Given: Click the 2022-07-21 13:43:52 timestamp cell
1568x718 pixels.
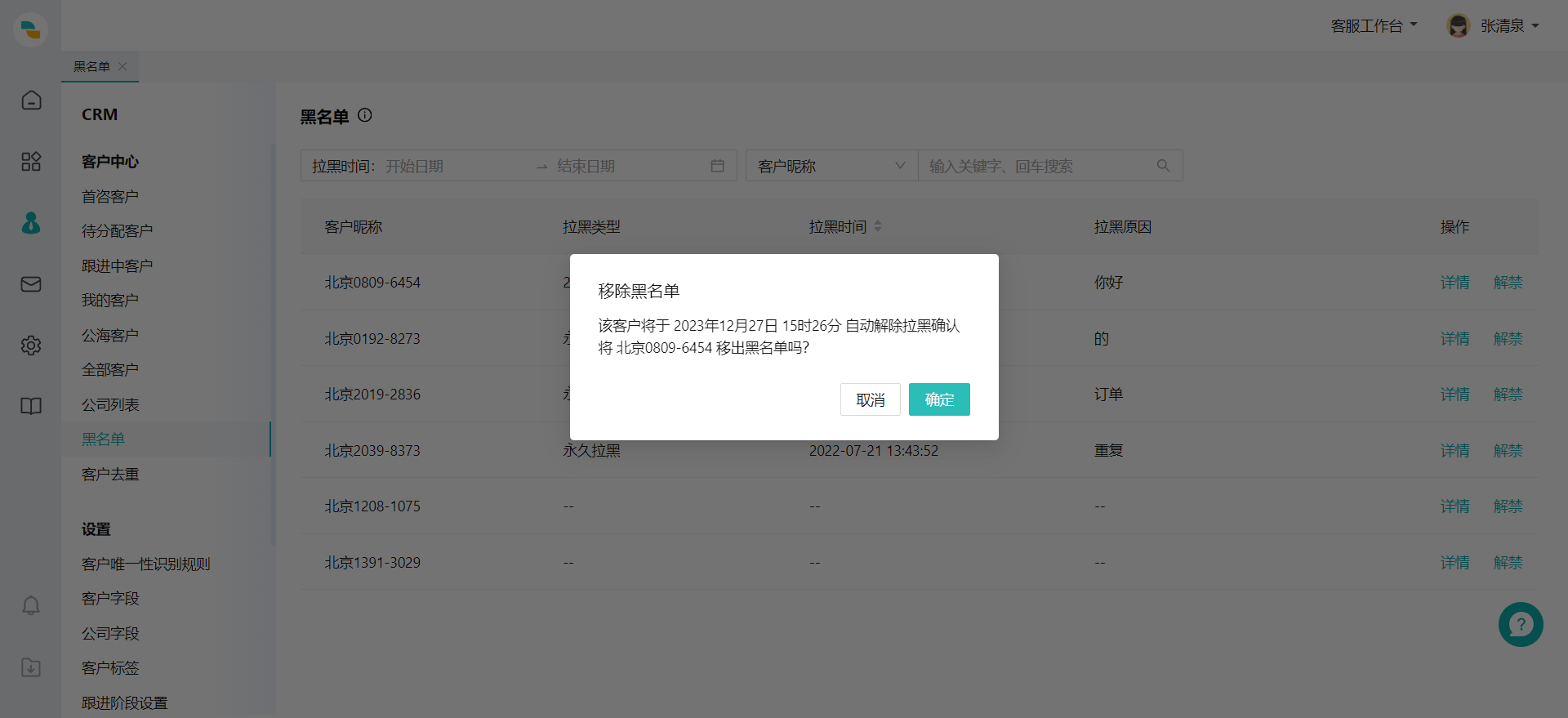Looking at the screenshot, I should [874, 450].
